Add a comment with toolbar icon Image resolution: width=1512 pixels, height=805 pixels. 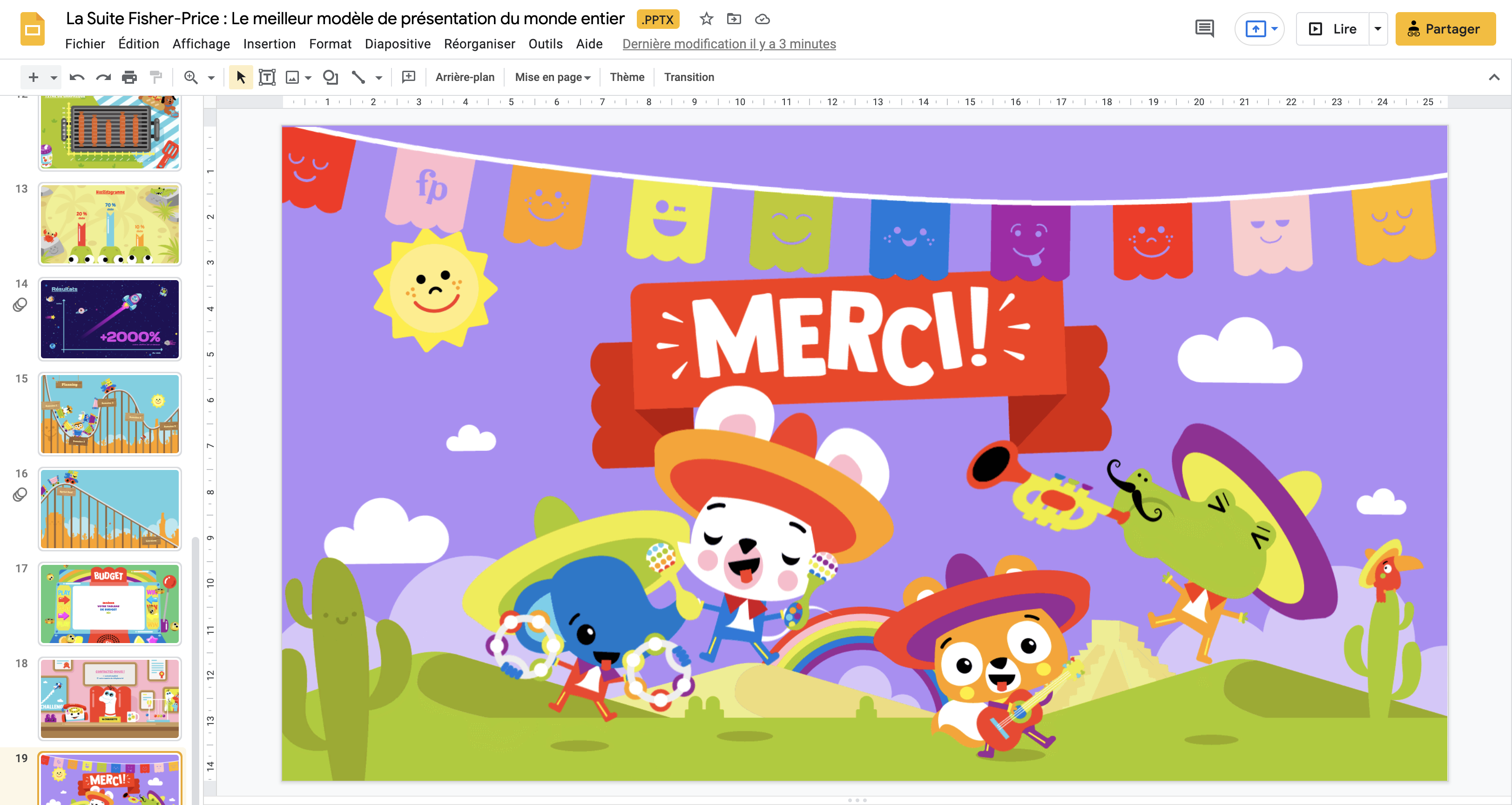(409, 77)
